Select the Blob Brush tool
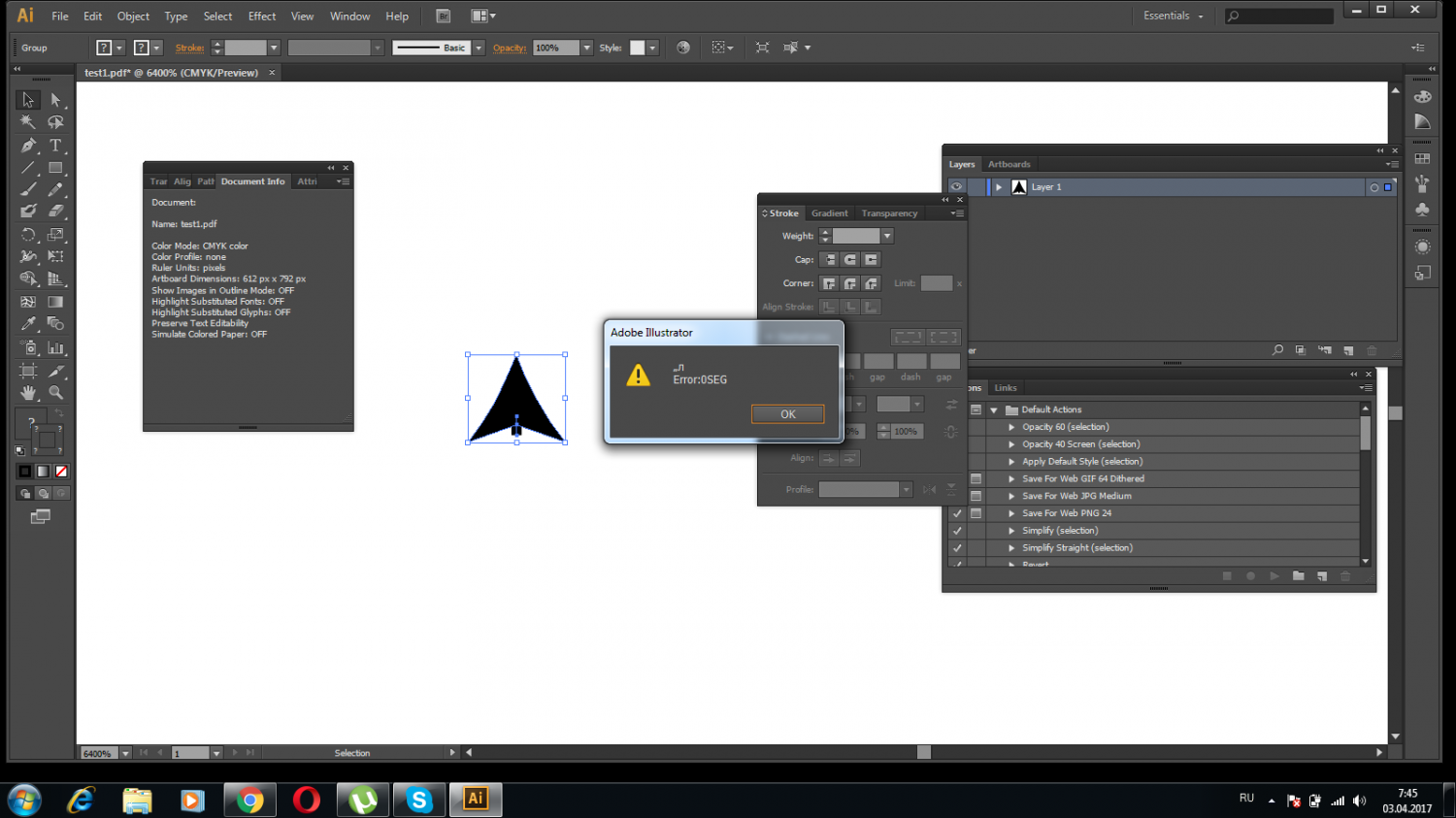Image resolution: width=1456 pixels, height=818 pixels. coord(28,211)
